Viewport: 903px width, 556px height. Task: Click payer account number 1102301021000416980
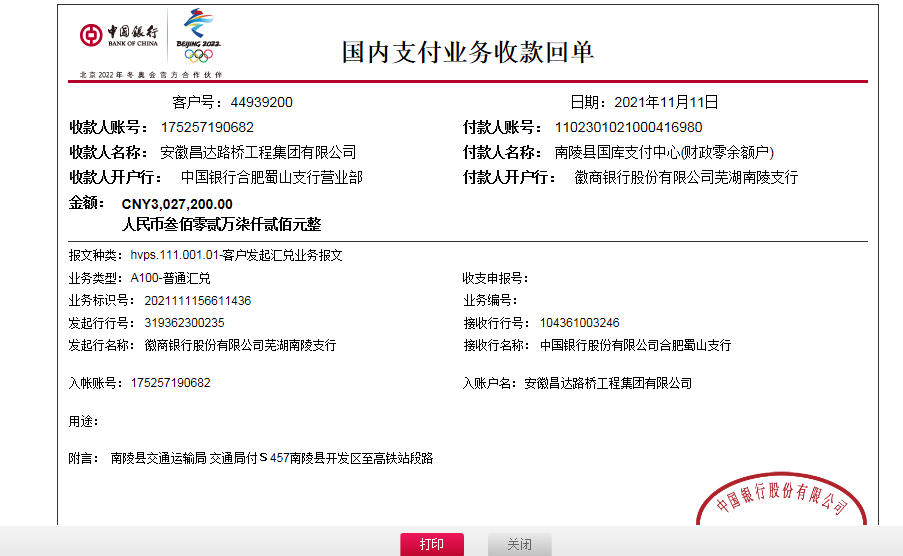[x=628, y=127]
